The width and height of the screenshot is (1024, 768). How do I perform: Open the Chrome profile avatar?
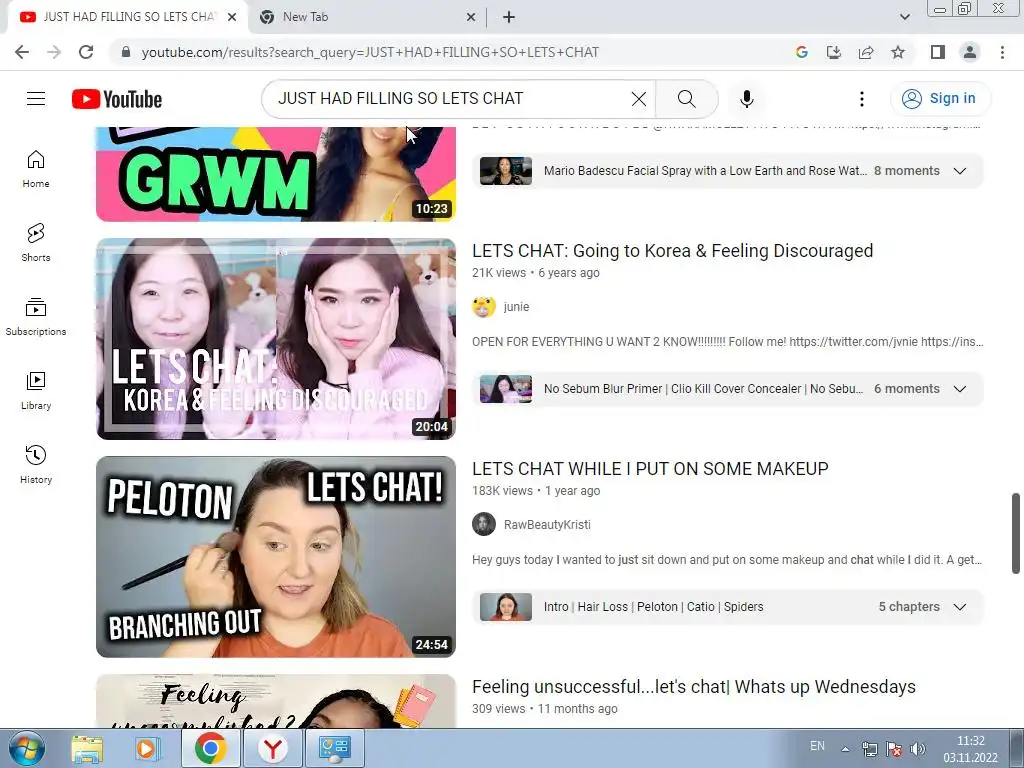[970, 52]
